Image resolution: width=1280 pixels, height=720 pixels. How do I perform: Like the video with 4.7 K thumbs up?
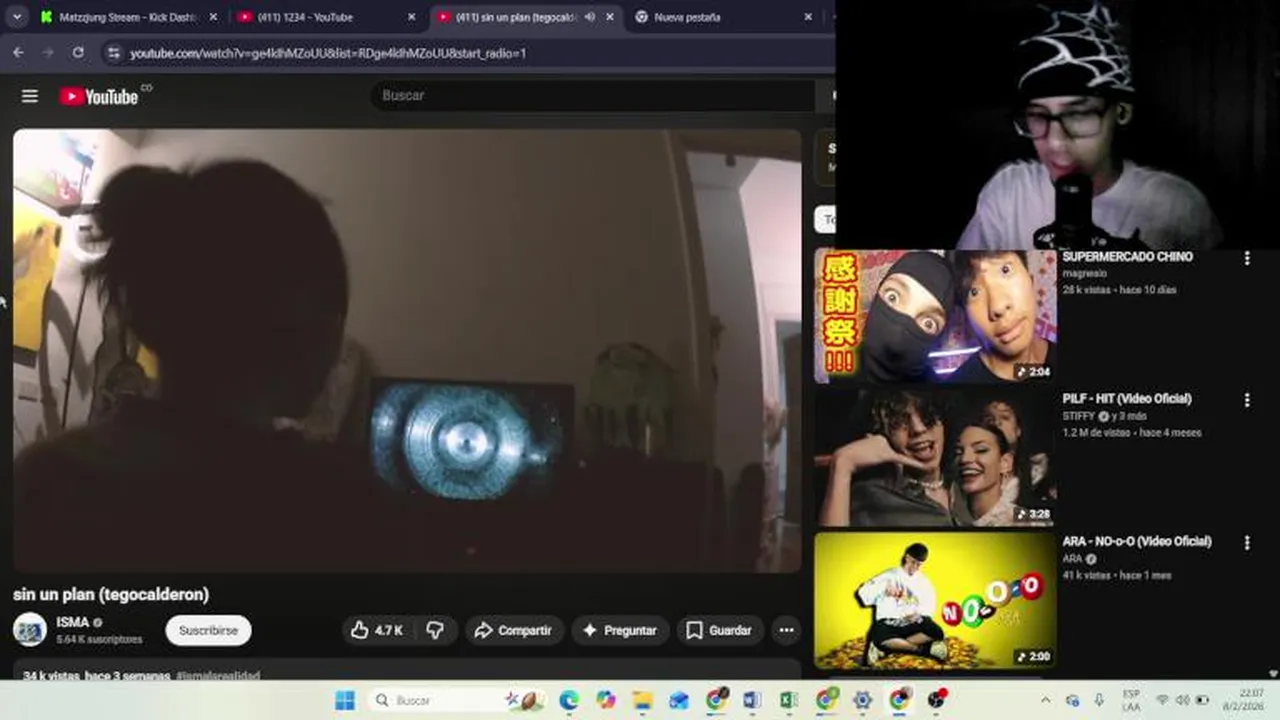click(376, 630)
